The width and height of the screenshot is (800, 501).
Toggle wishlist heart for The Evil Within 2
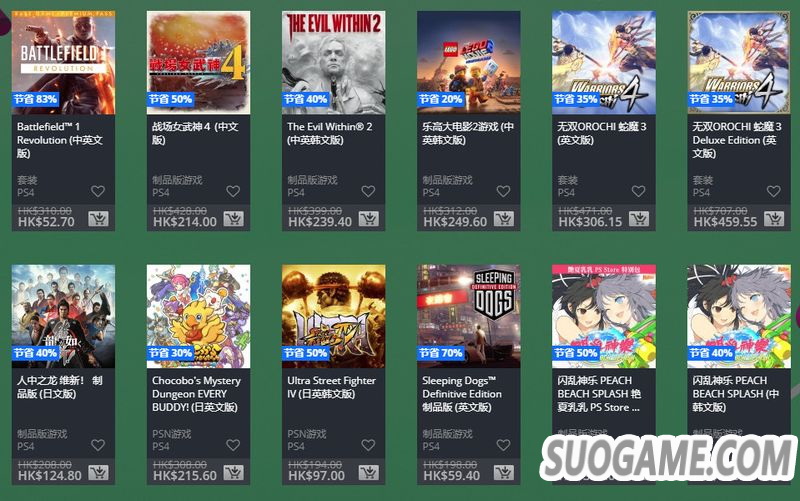(368, 191)
